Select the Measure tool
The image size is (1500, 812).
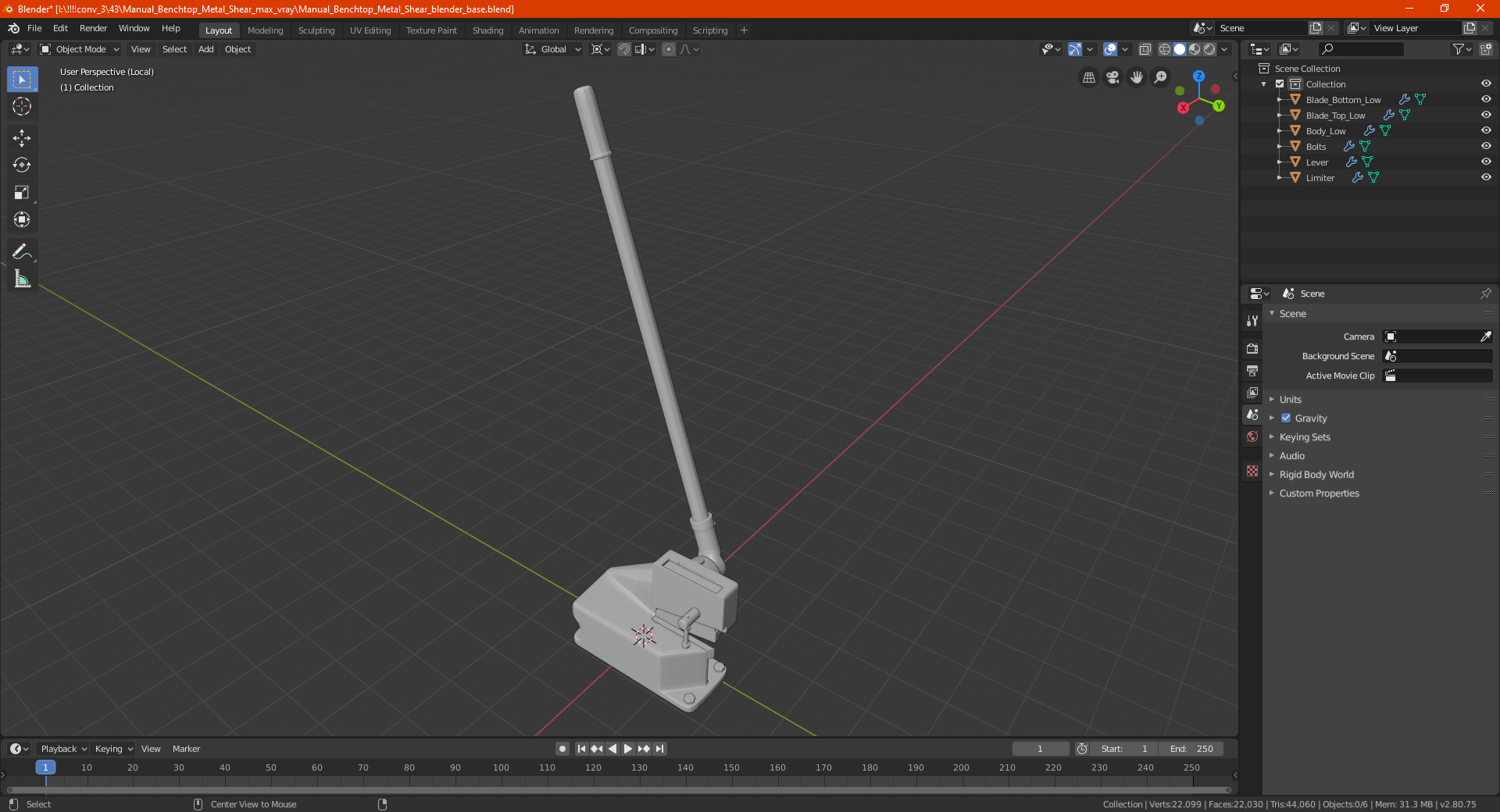click(22, 279)
